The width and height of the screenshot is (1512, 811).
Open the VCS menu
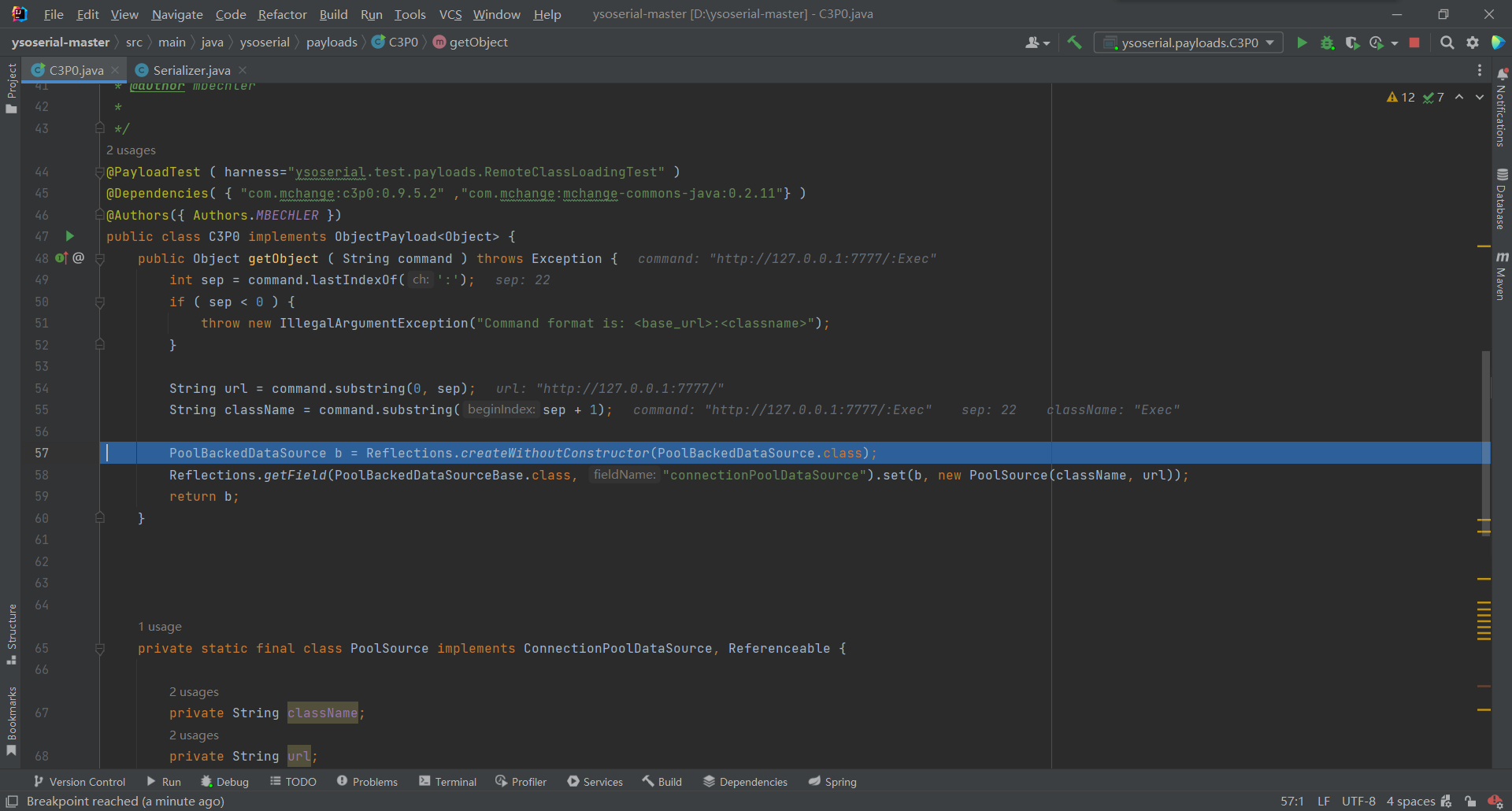click(450, 14)
